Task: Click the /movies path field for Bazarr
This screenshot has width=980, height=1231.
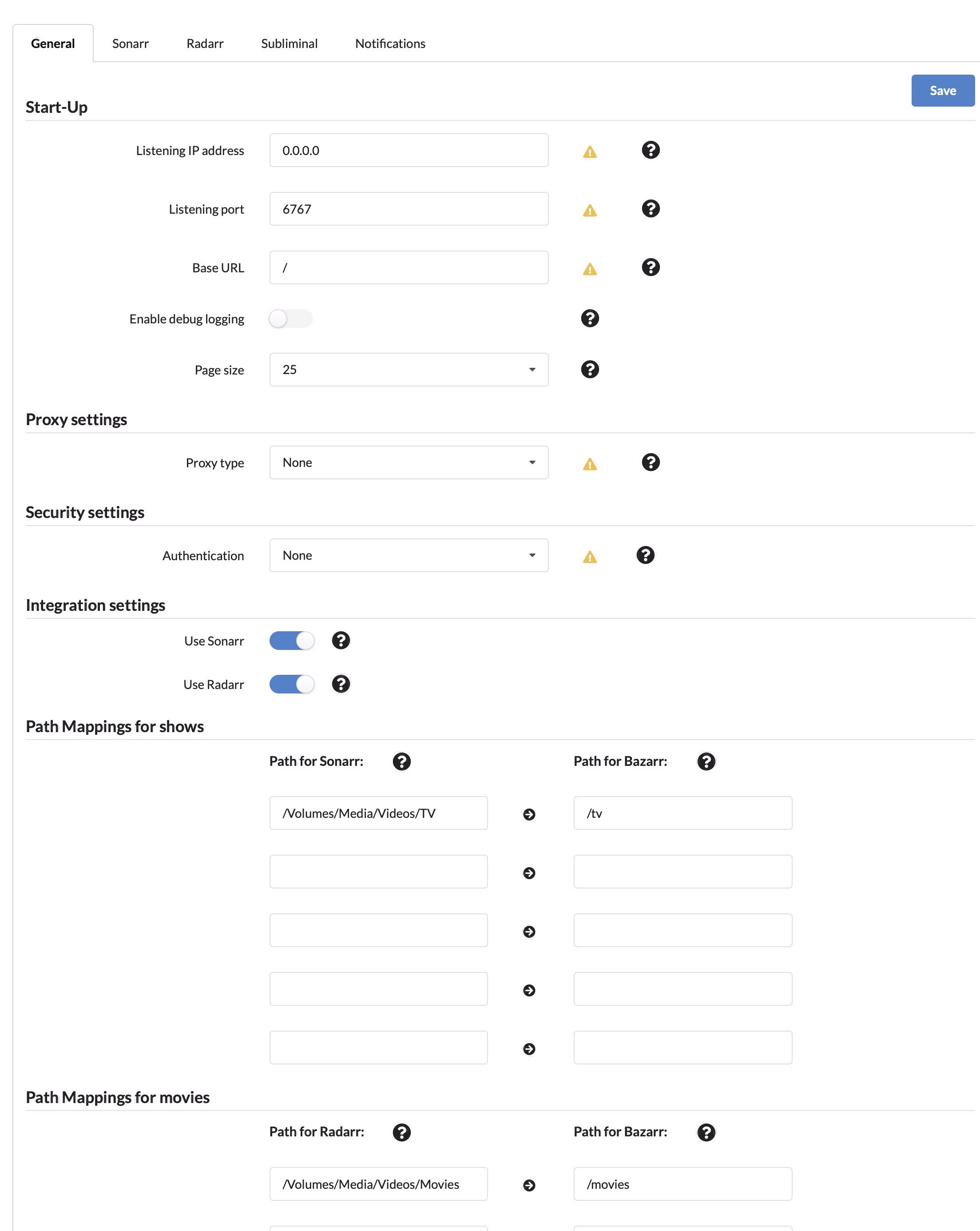Action: pos(682,1183)
